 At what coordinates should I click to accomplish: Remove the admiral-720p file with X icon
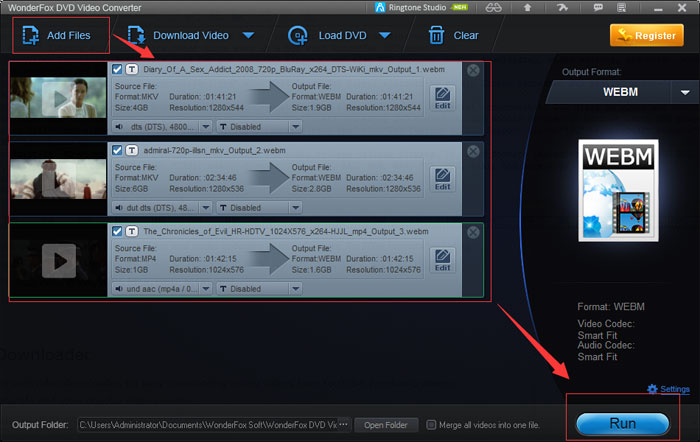pyautogui.click(x=473, y=151)
